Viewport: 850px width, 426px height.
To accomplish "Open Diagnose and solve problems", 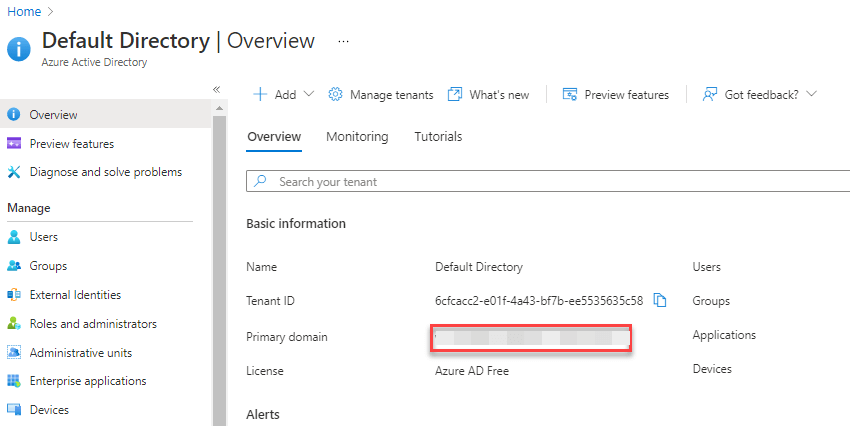I will click(x=105, y=172).
